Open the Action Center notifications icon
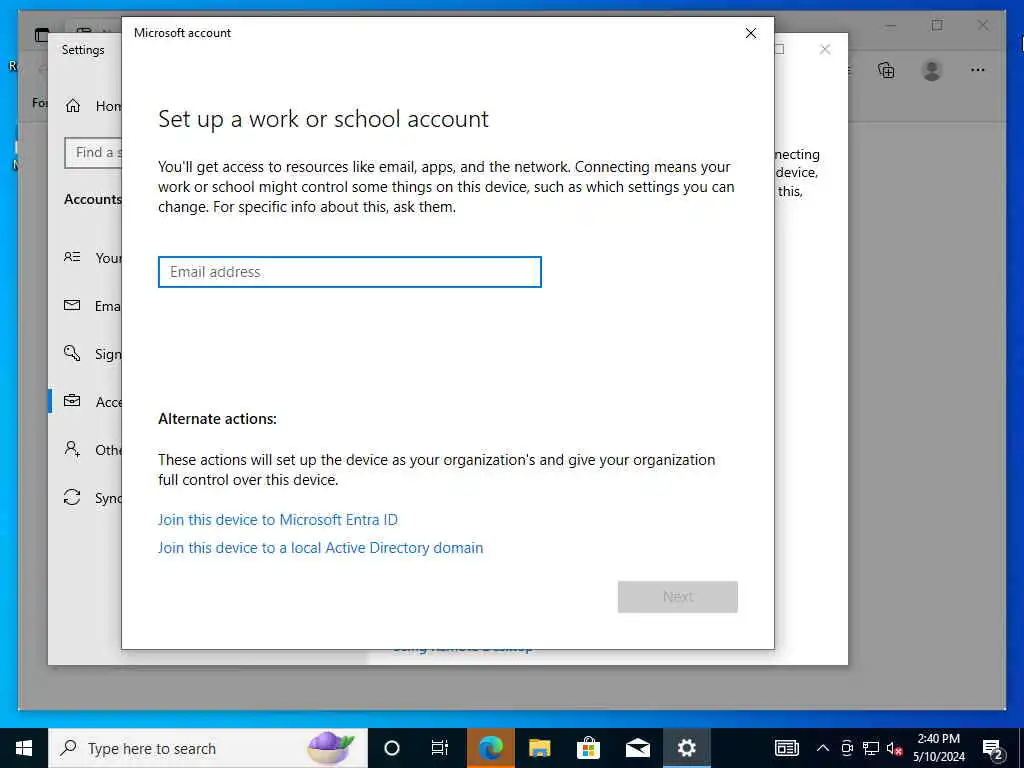 tap(993, 748)
